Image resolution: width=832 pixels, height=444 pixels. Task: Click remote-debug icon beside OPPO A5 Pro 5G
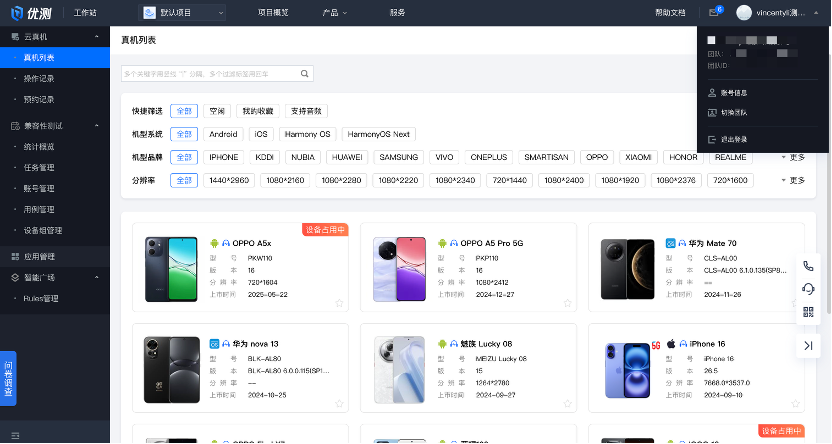(454, 243)
